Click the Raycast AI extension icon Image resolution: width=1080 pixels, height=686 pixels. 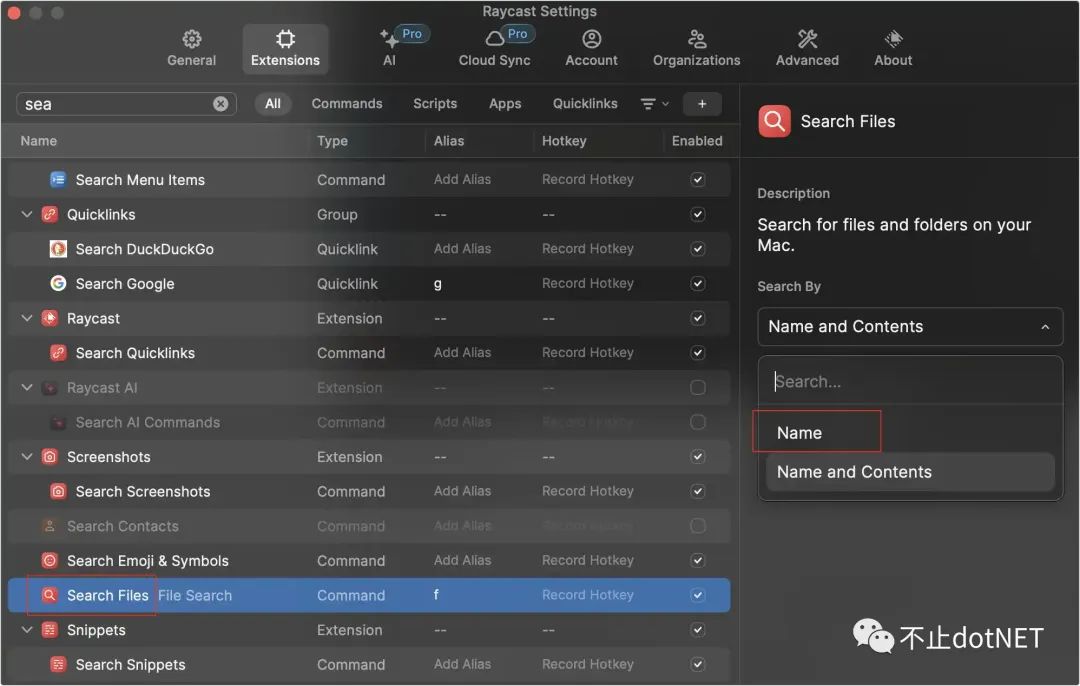tap(50, 388)
